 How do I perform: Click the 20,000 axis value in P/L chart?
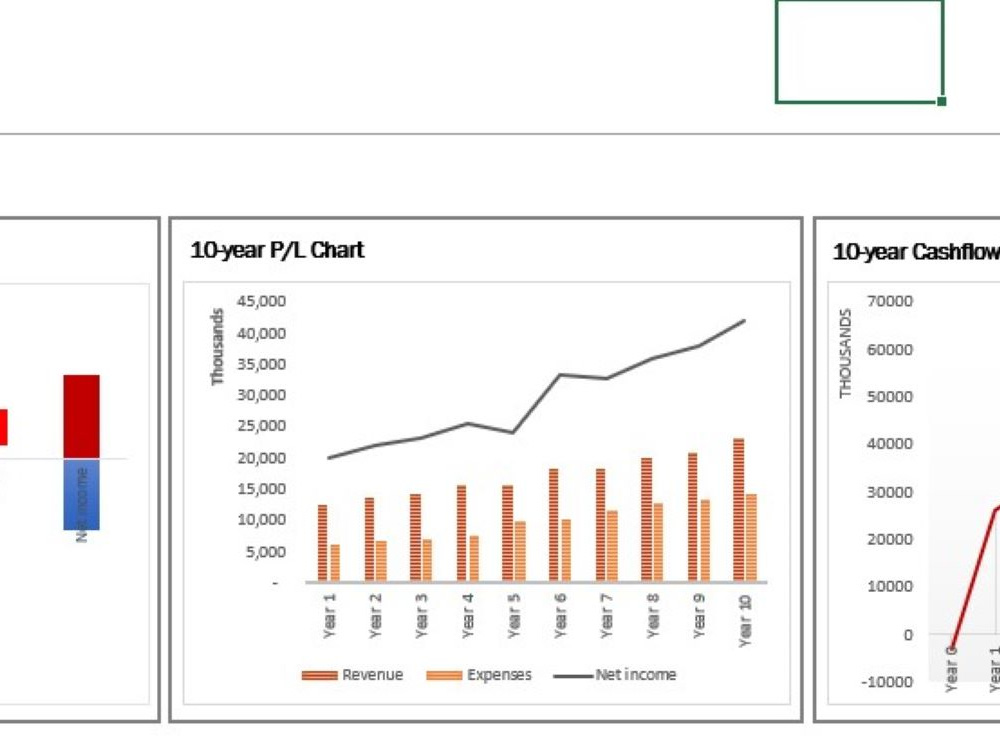coord(261,458)
